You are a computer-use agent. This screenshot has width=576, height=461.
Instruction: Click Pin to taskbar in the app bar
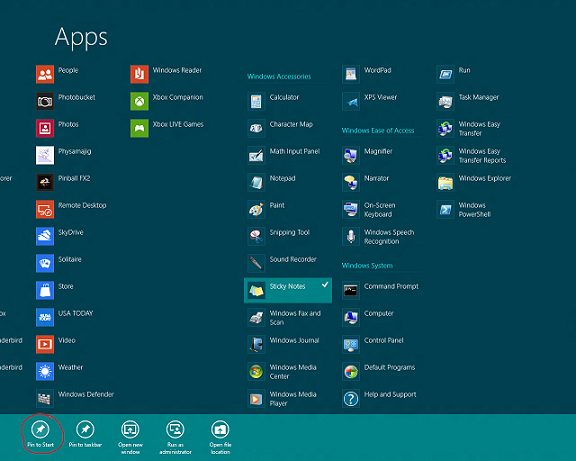(x=85, y=434)
